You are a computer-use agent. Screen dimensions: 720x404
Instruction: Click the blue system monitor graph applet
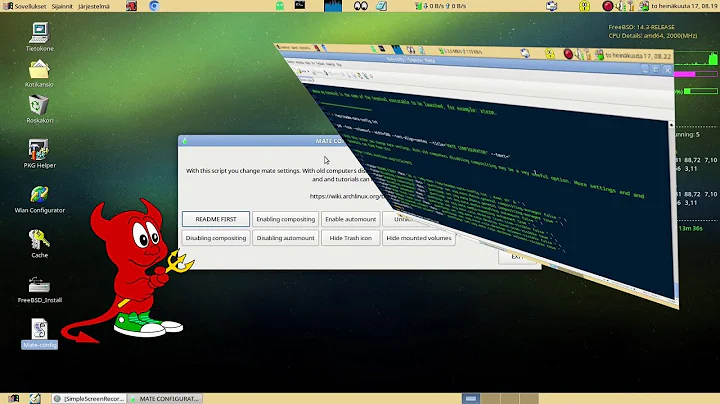coord(333,6)
